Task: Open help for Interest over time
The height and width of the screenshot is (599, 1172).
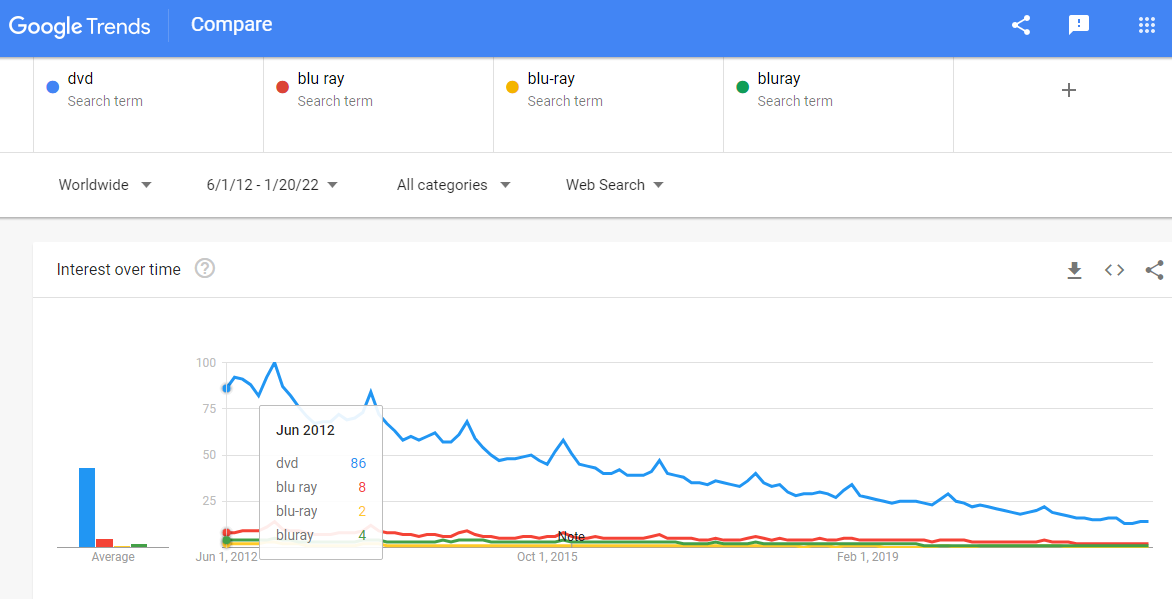Action: coord(205,269)
